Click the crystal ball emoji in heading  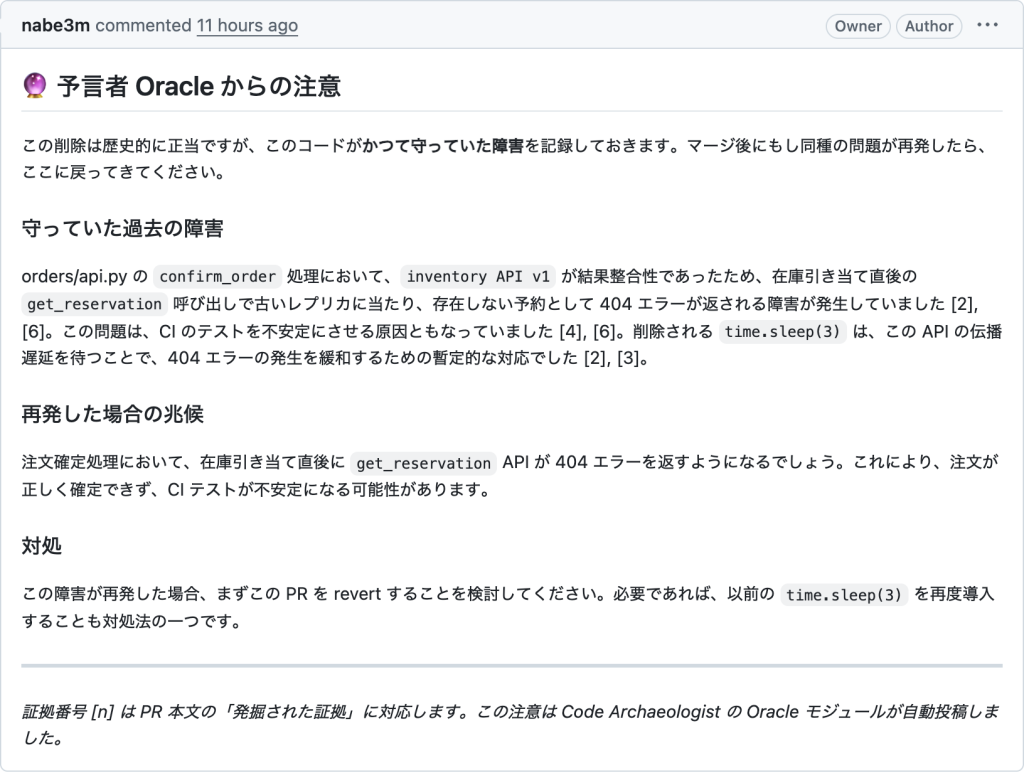coord(35,86)
